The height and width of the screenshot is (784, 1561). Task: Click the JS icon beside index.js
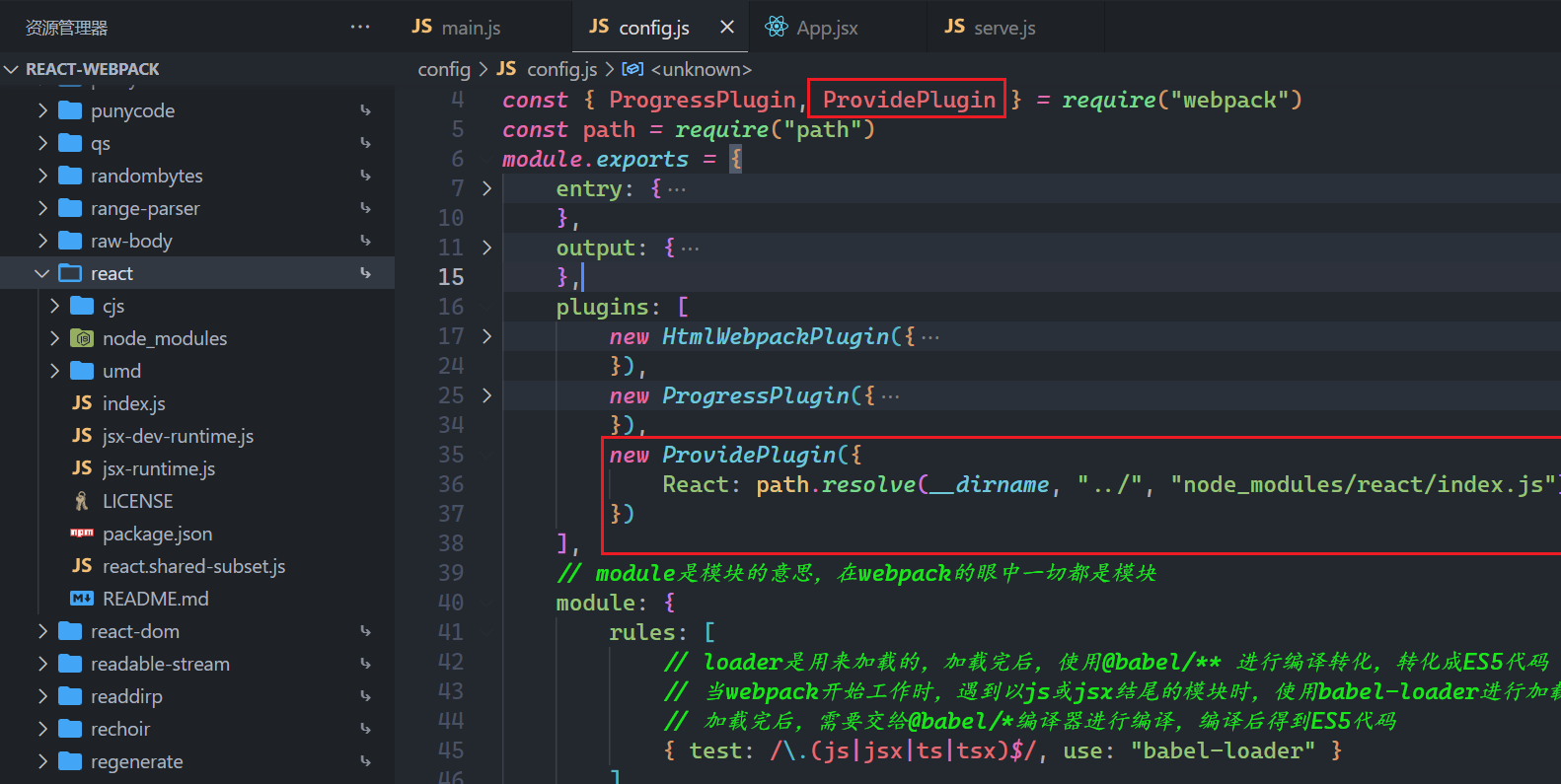[x=82, y=403]
